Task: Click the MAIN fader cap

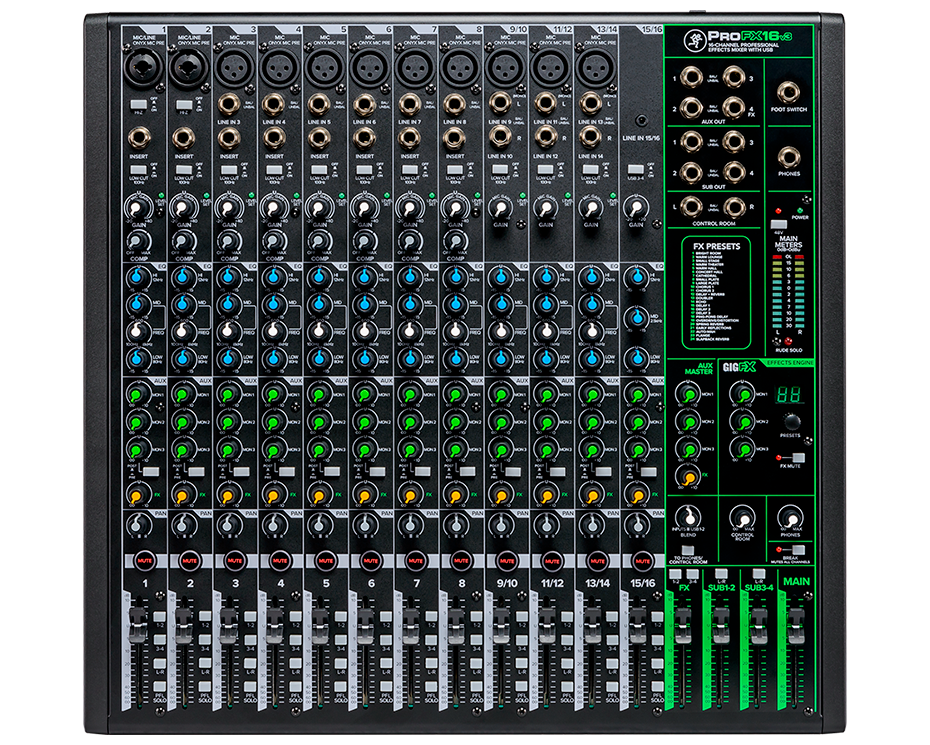Action: (x=795, y=625)
